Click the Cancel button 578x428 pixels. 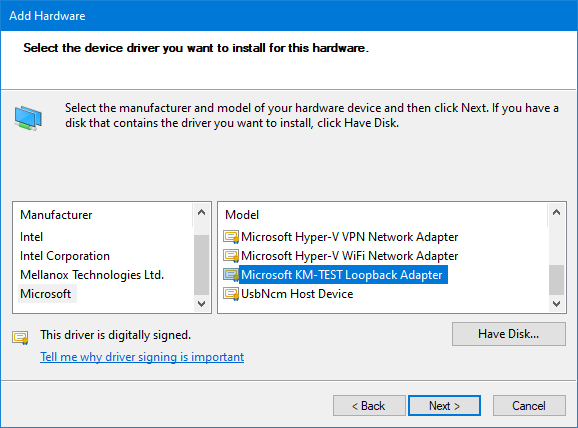(529, 406)
